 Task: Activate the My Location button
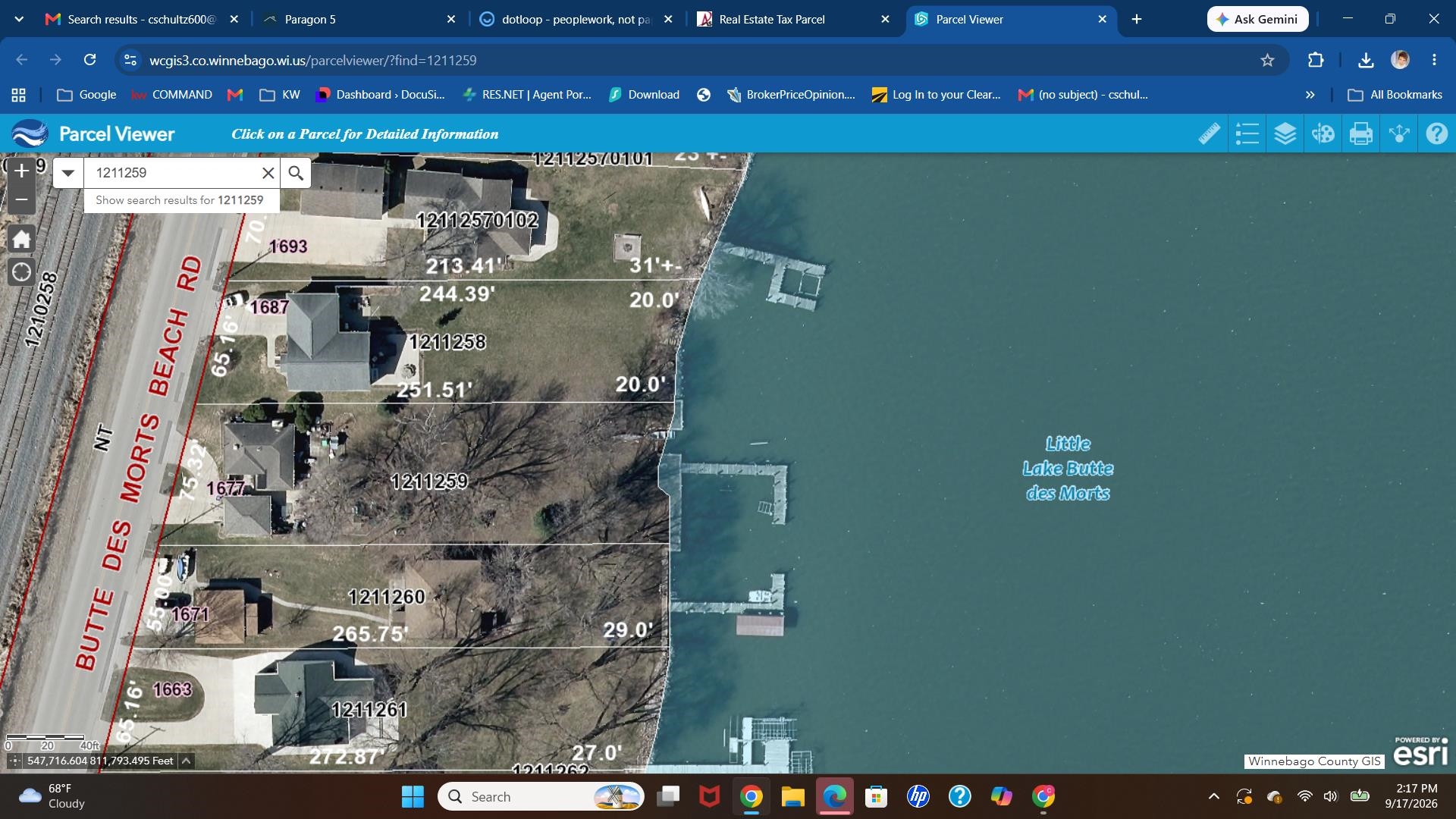tap(21, 272)
